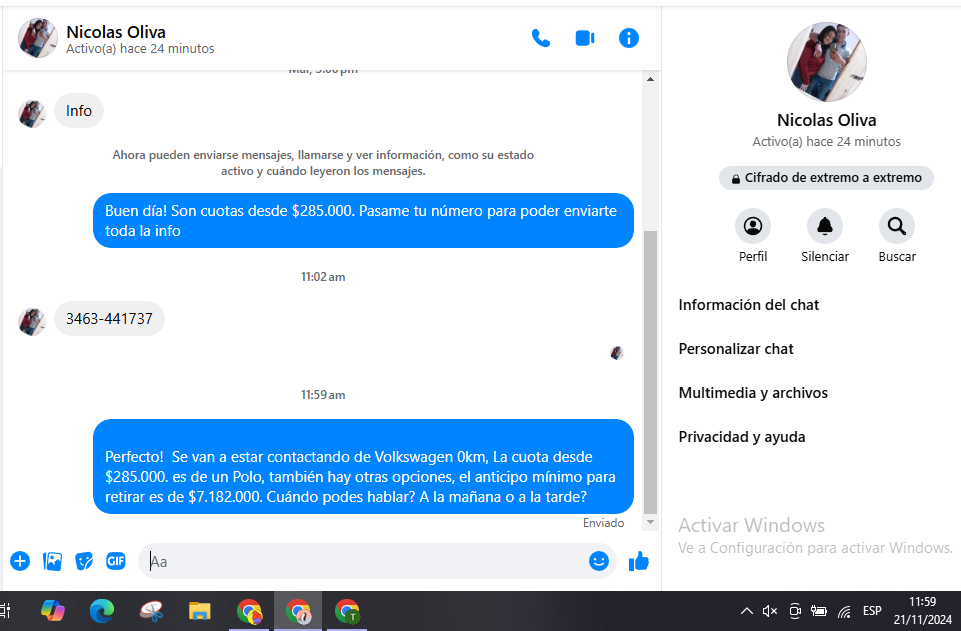This screenshot has width=961, height=631.
Task: Click the header avatar of Nicolas Oliva
Action: pos(37,38)
